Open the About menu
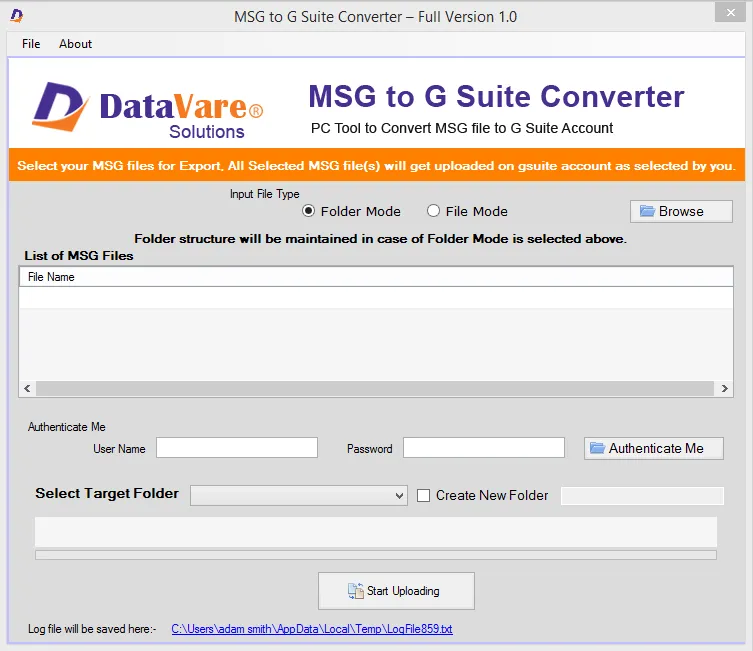 tap(75, 44)
